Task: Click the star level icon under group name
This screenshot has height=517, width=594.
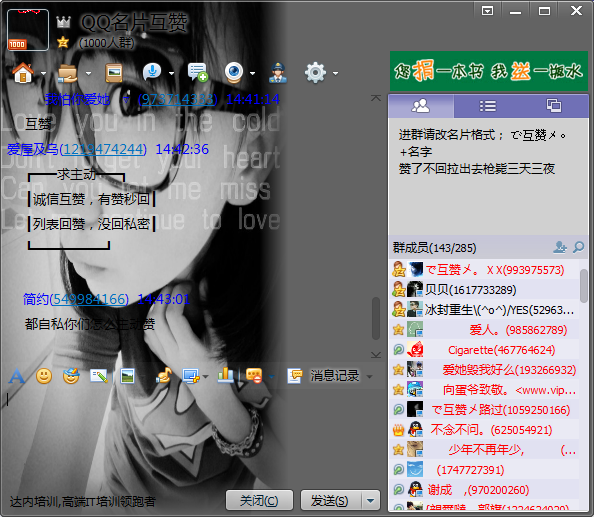Action: click(x=63, y=42)
